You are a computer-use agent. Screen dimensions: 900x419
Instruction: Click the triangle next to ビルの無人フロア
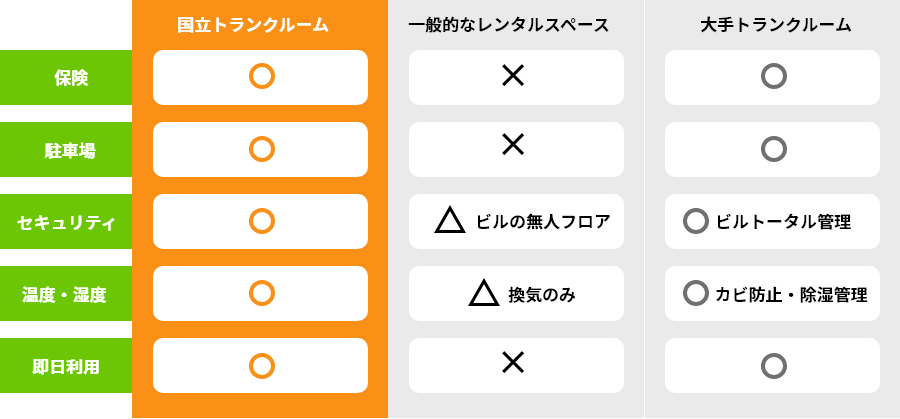tap(450, 220)
